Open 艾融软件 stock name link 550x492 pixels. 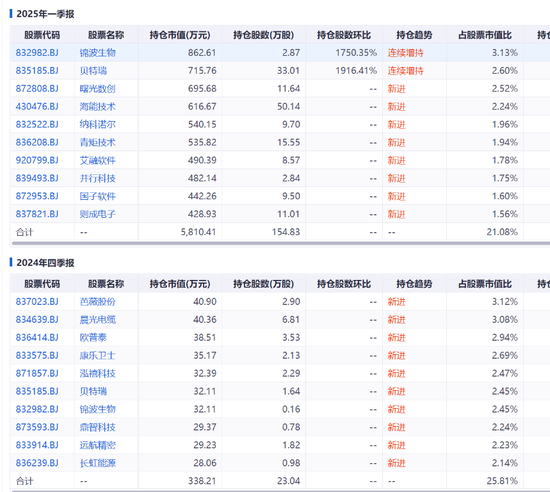click(x=98, y=160)
